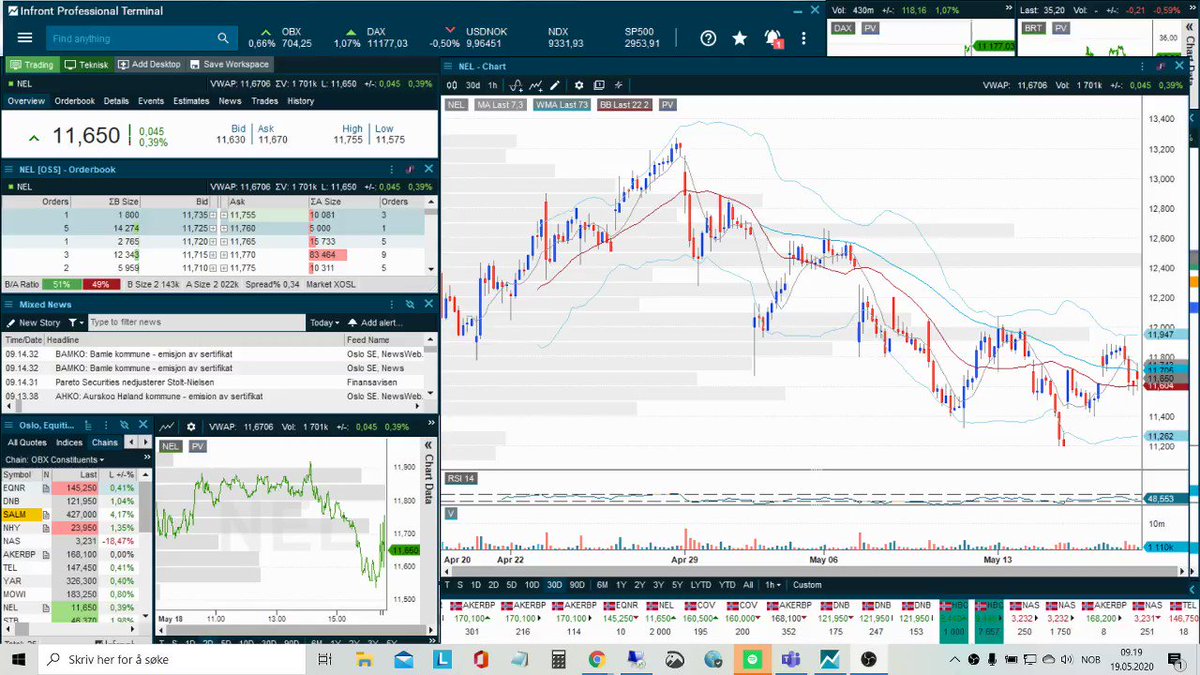Toggle the NEL series label on main chart
The height and width of the screenshot is (675, 1200).
(x=456, y=104)
